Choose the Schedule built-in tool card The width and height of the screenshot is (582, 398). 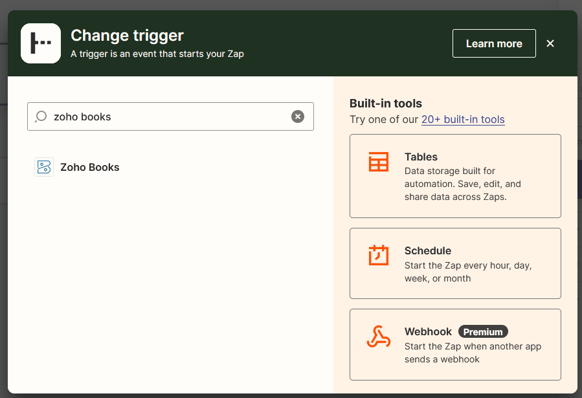[x=455, y=263]
